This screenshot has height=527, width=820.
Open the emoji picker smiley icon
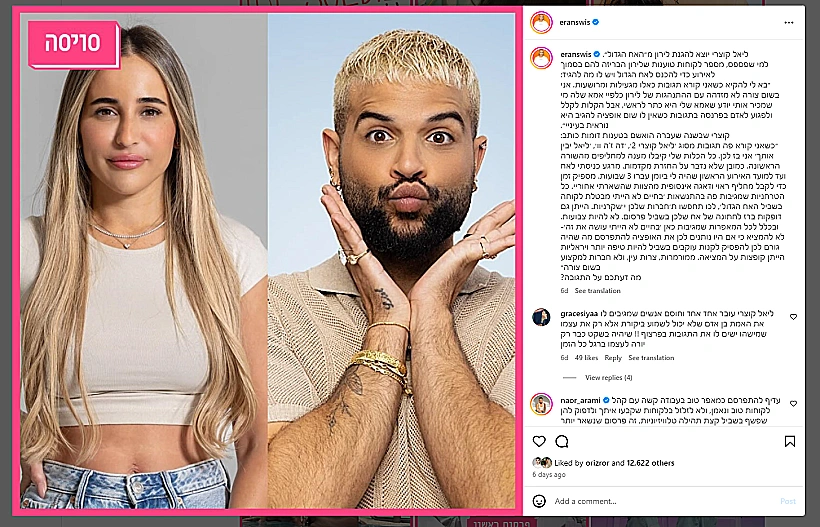click(539, 501)
